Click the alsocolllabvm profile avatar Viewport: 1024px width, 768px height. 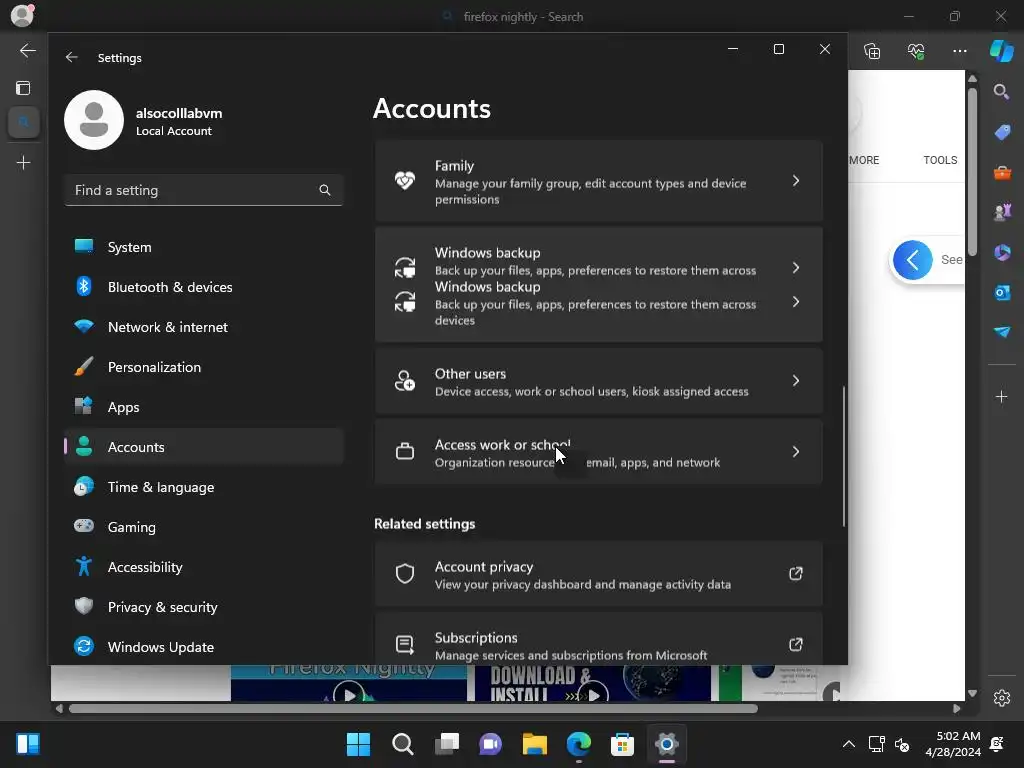point(94,120)
